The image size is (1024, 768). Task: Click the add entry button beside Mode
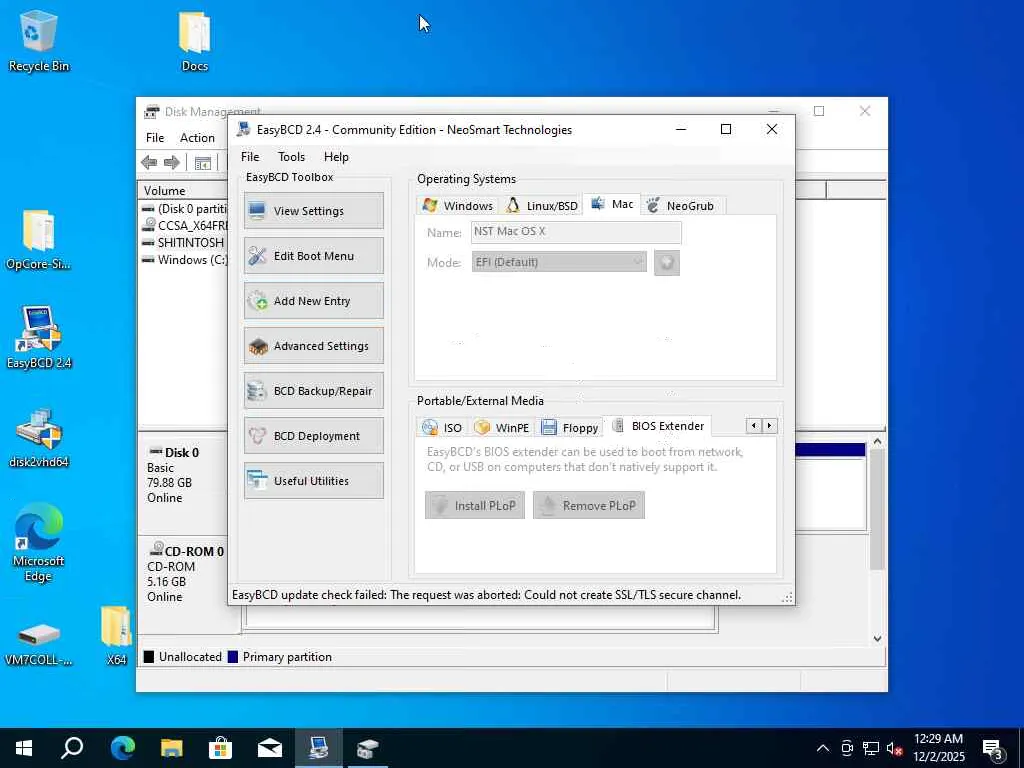coord(667,263)
